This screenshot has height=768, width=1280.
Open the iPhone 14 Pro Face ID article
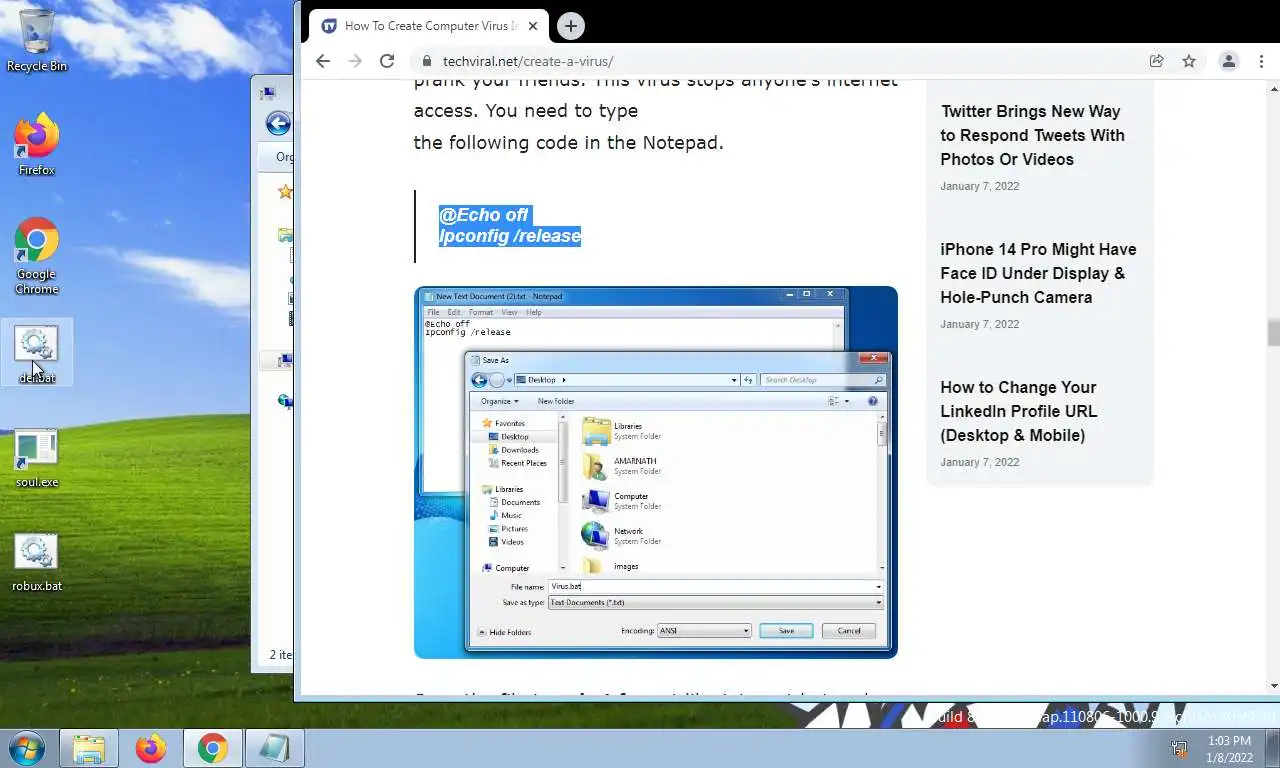click(1038, 273)
